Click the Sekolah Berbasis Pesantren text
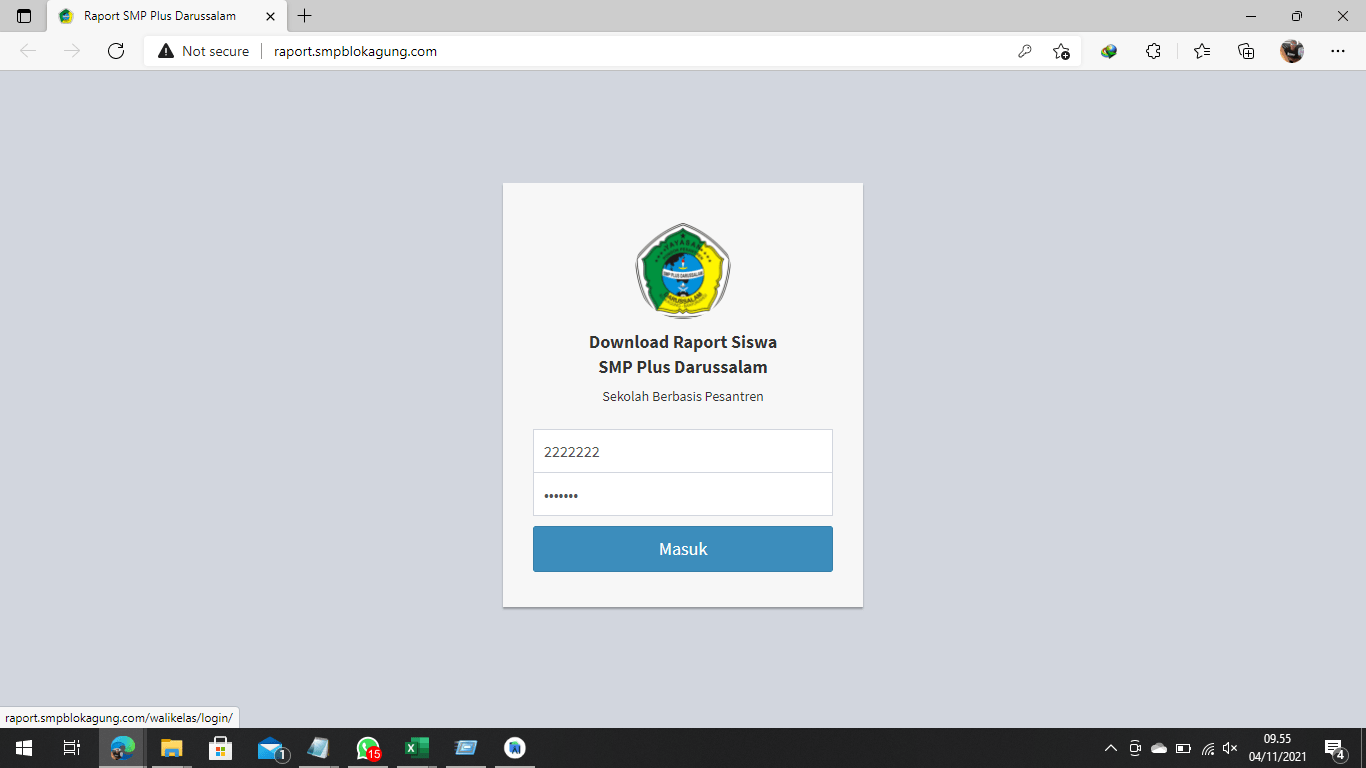1366x768 pixels. (683, 397)
